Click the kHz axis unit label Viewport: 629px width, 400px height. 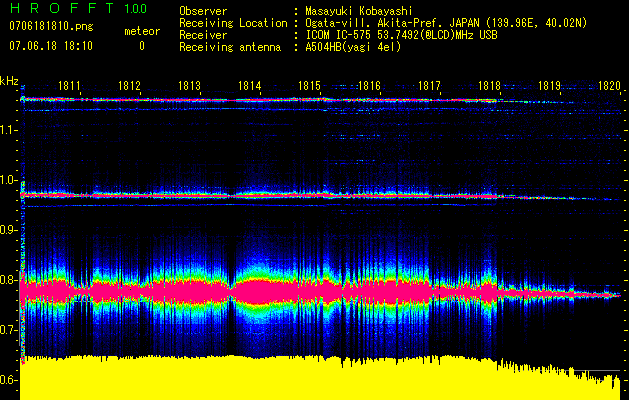tap(10, 81)
